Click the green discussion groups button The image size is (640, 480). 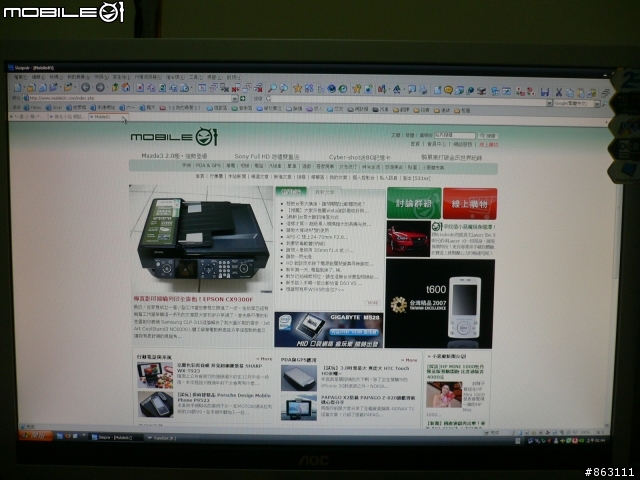tap(414, 203)
